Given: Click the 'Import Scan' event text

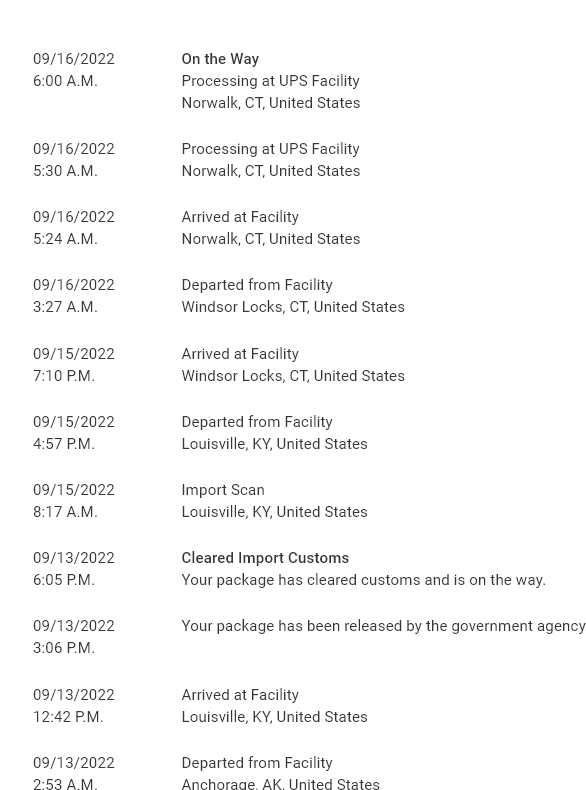Looking at the screenshot, I should (x=223, y=490).
